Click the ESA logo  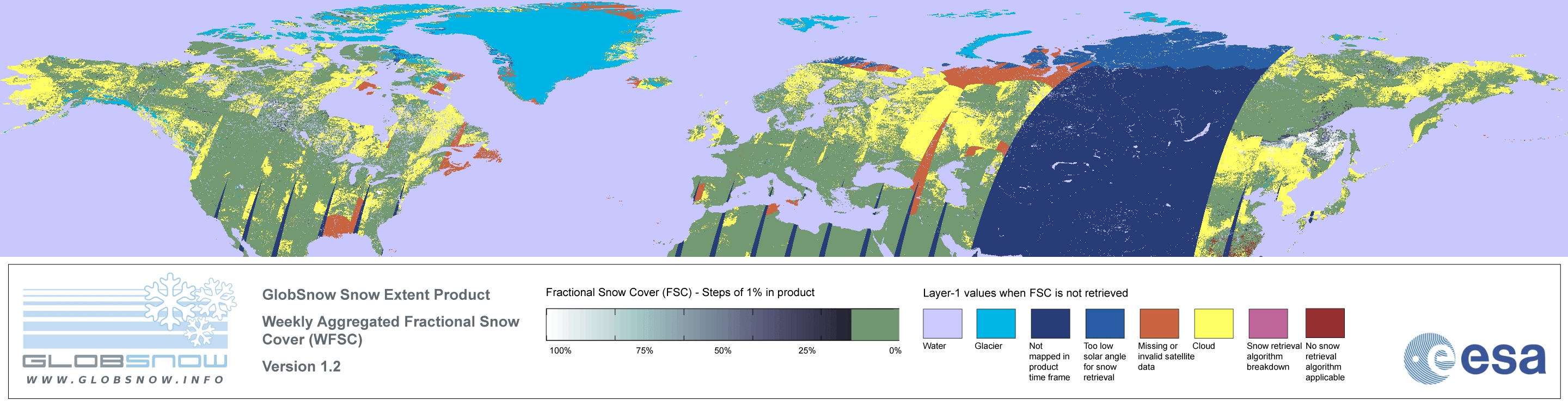(1475, 358)
